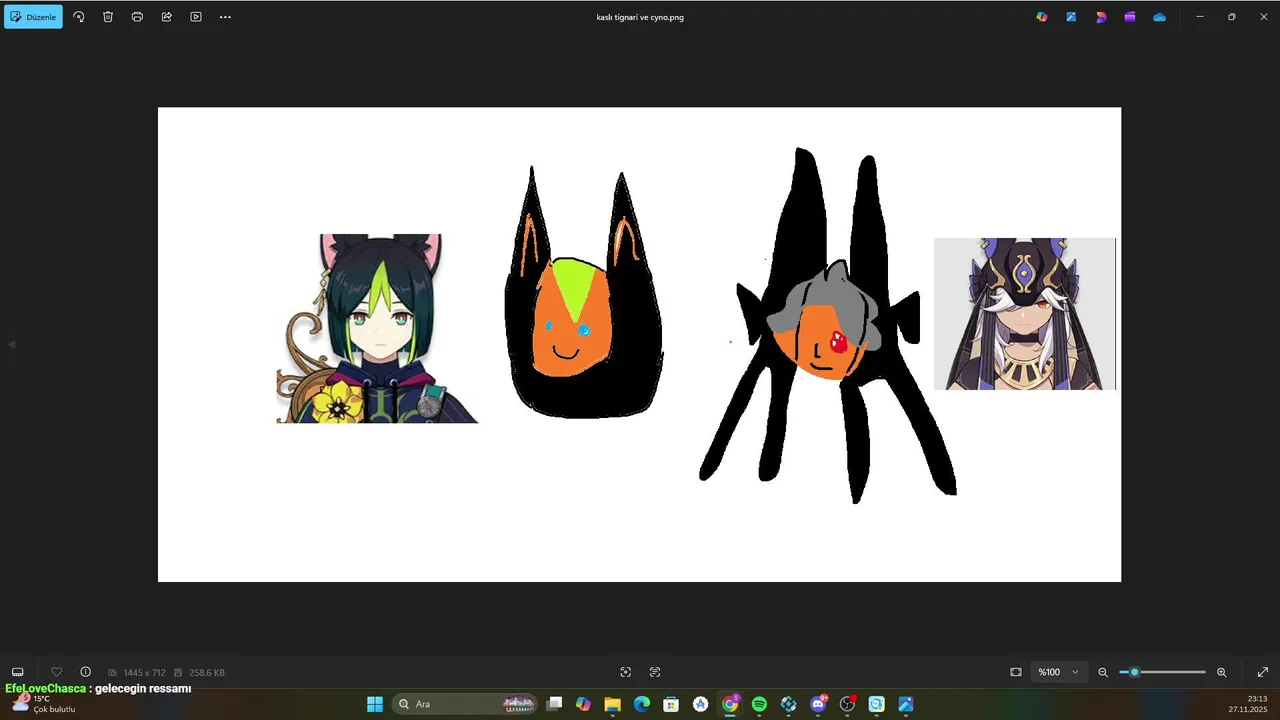Click the file name kaslı tignari ve cyno.png

[640, 17]
